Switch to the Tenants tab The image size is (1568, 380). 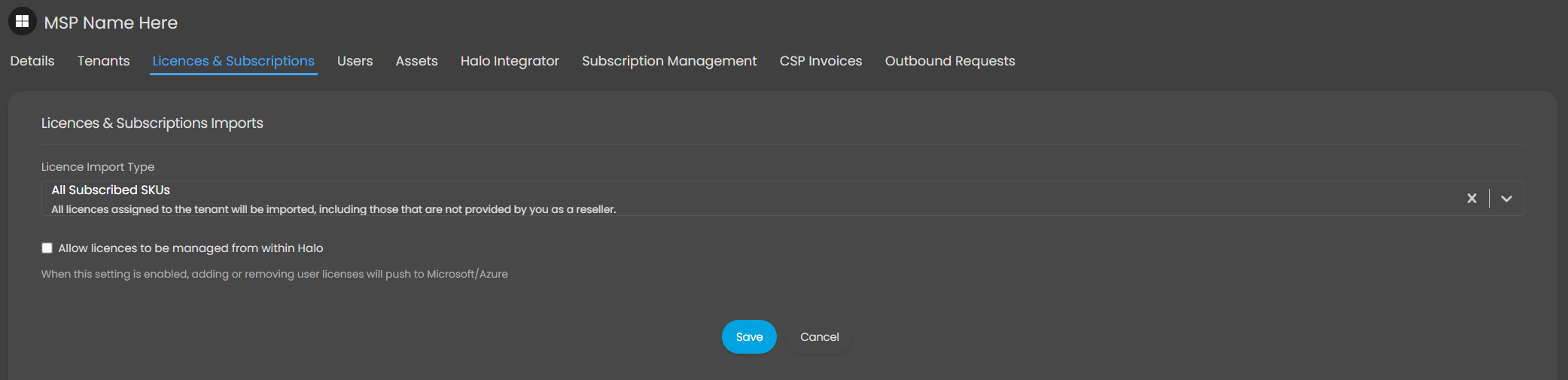[x=104, y=61]
